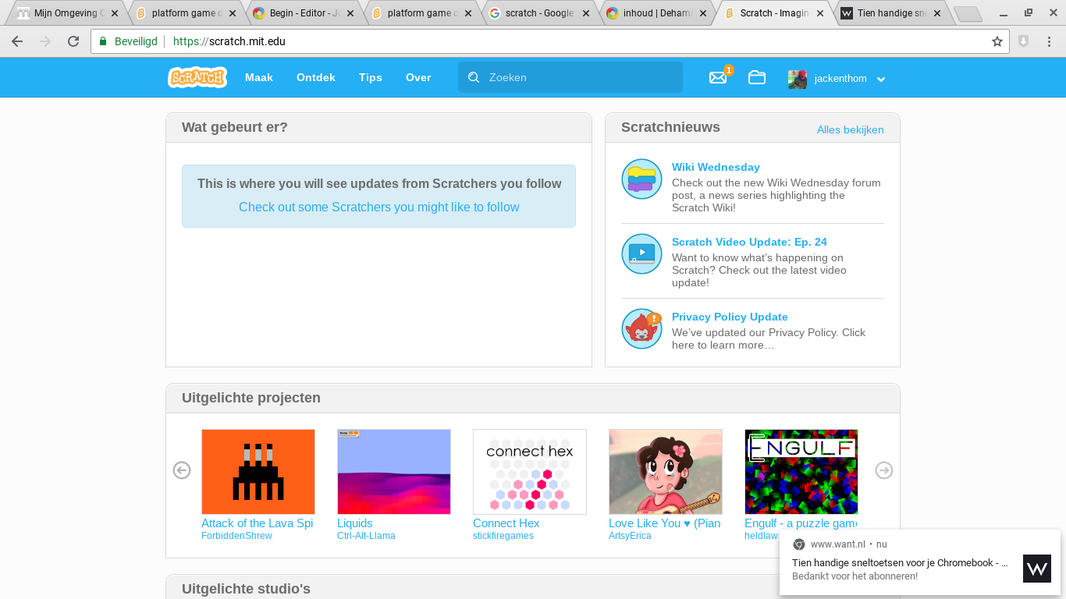Click the Wiki Wednesday news icon

[642, 179]
